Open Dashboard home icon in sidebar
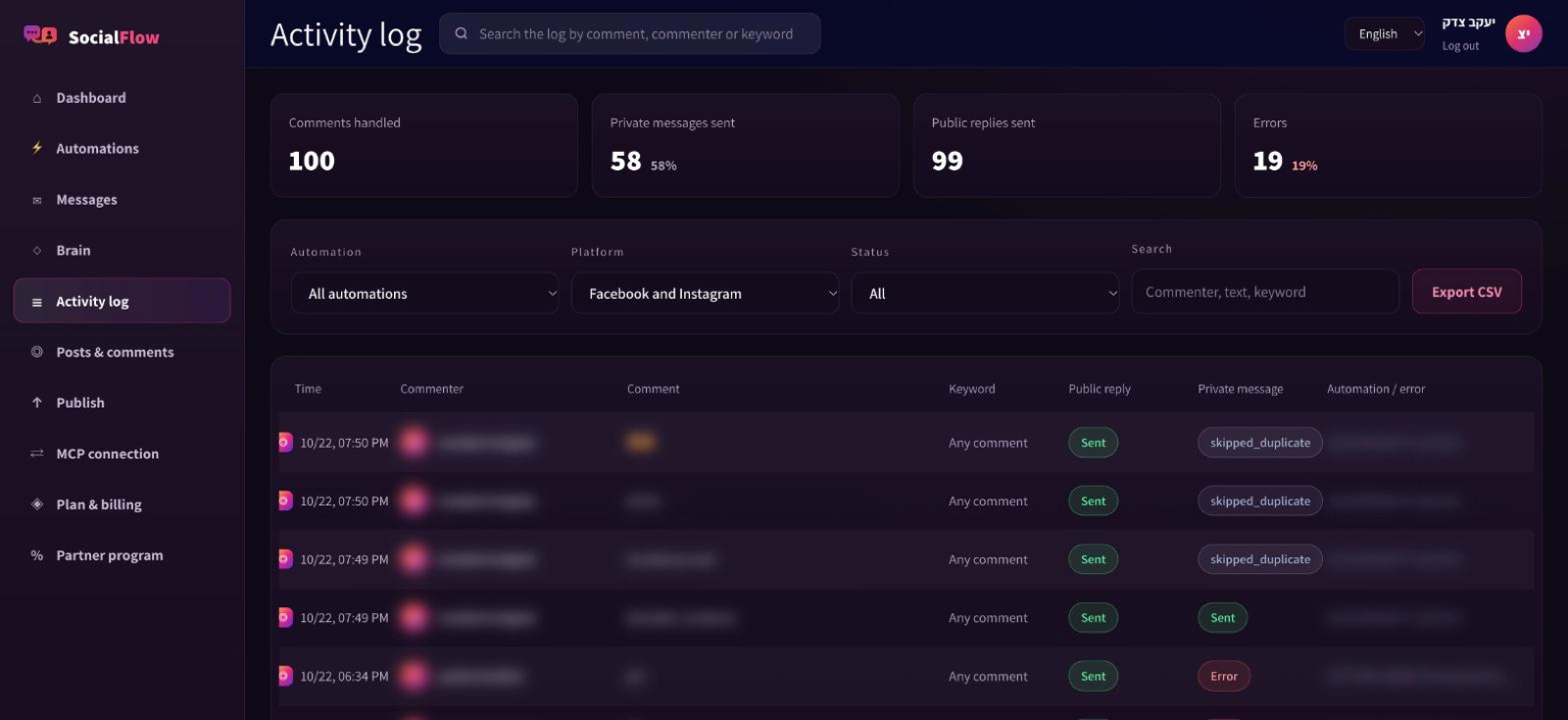This screenshot has width=1568, height=720. (37, 98)
